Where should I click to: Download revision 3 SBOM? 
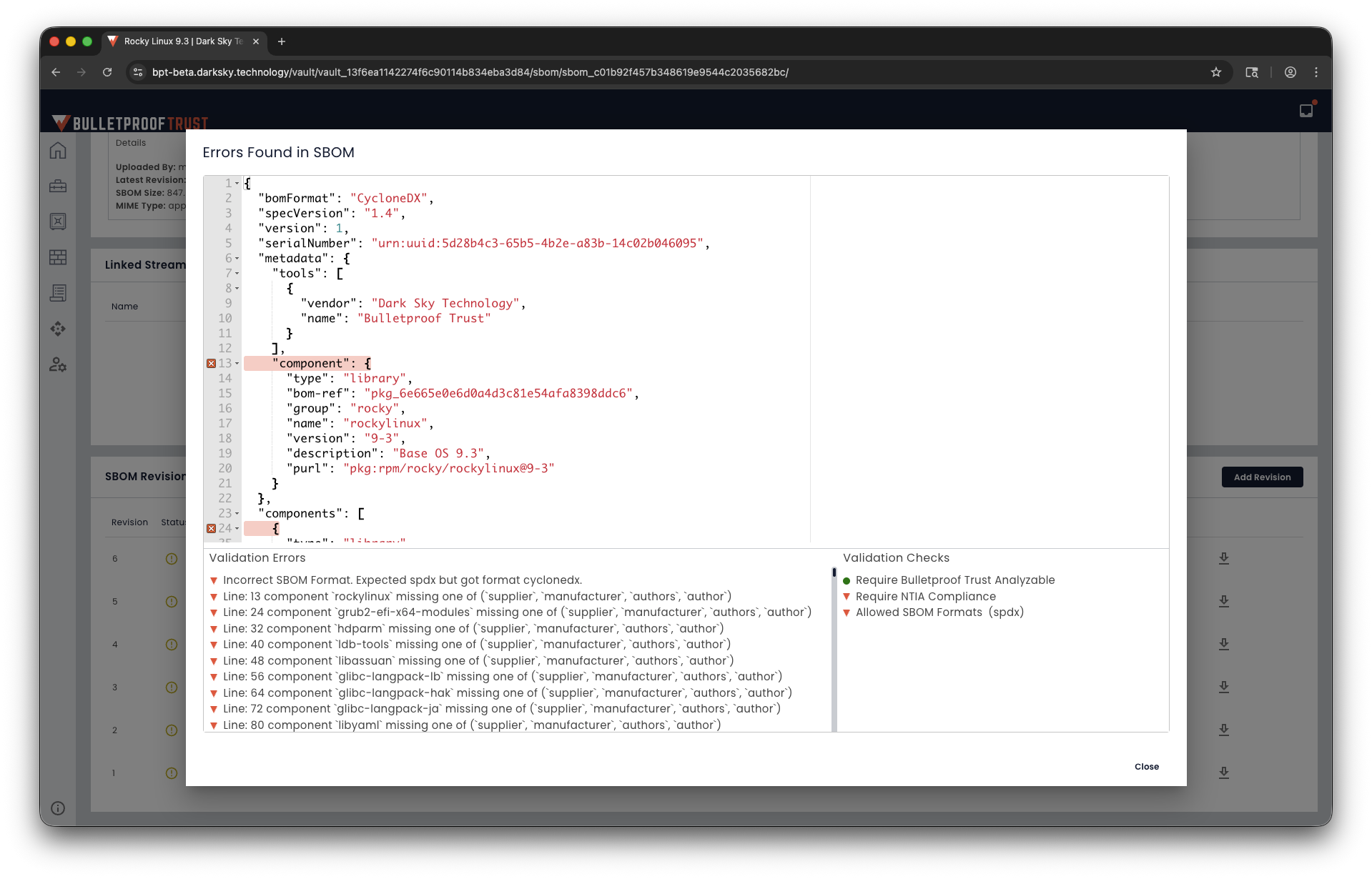(1224, 687)
